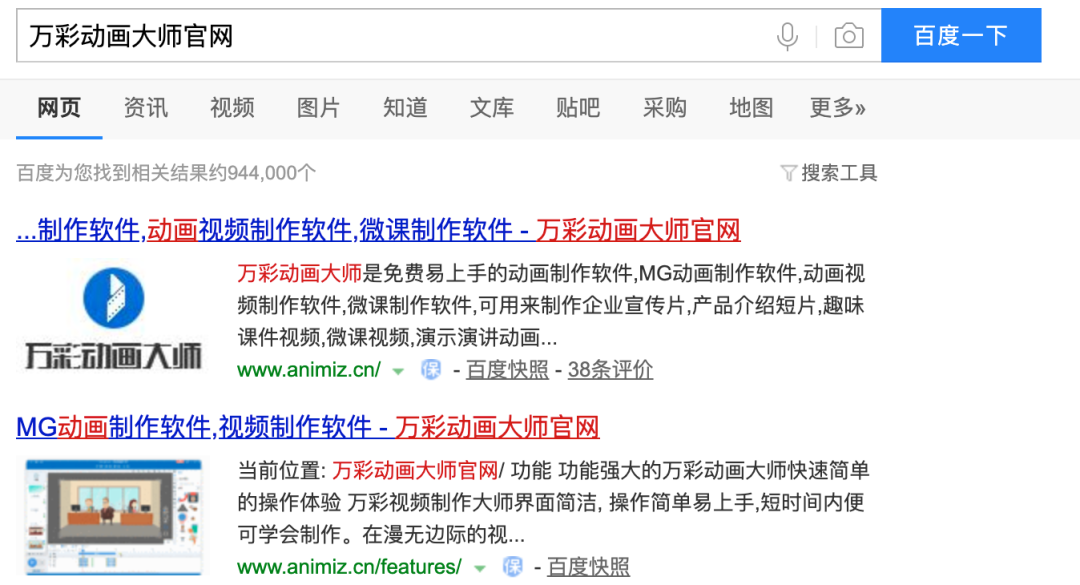Expand the 更多» menu
This screenshot has width=1080, height=585.
coord(838,108)
